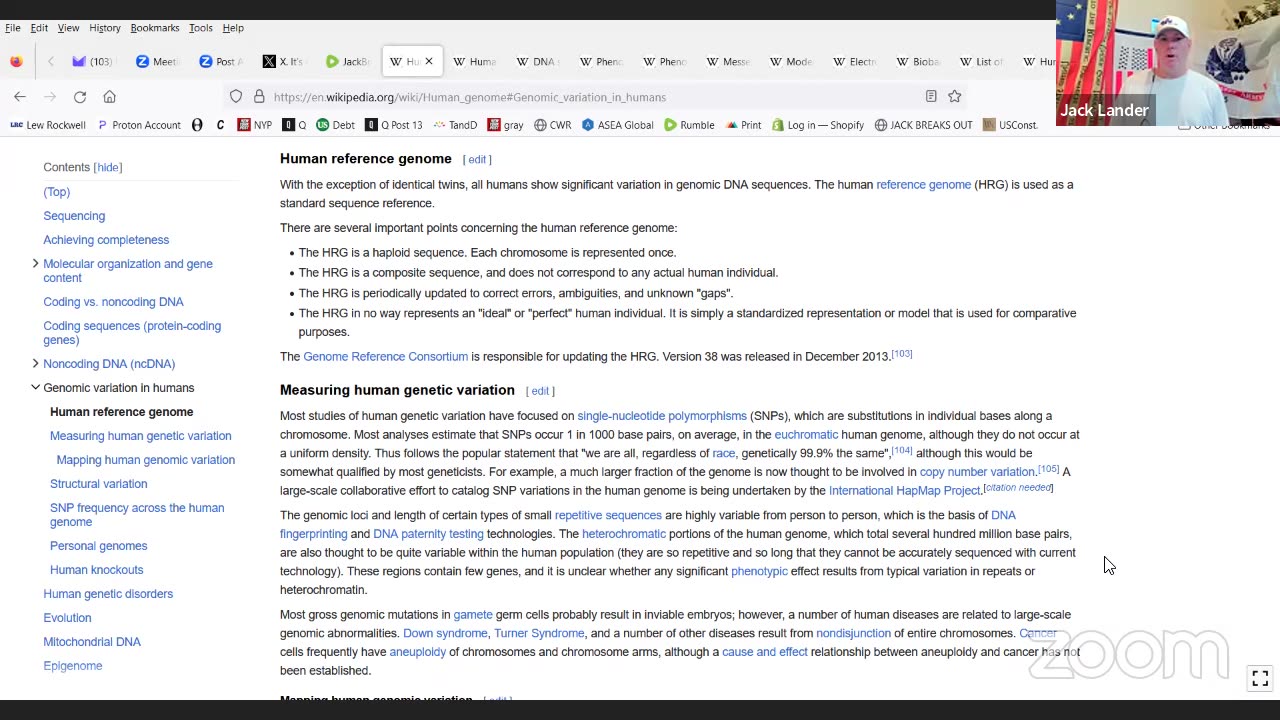Select Structural variation in contents
The height and width of the screenshot is (720, 1280).
[x=98, y=484]
